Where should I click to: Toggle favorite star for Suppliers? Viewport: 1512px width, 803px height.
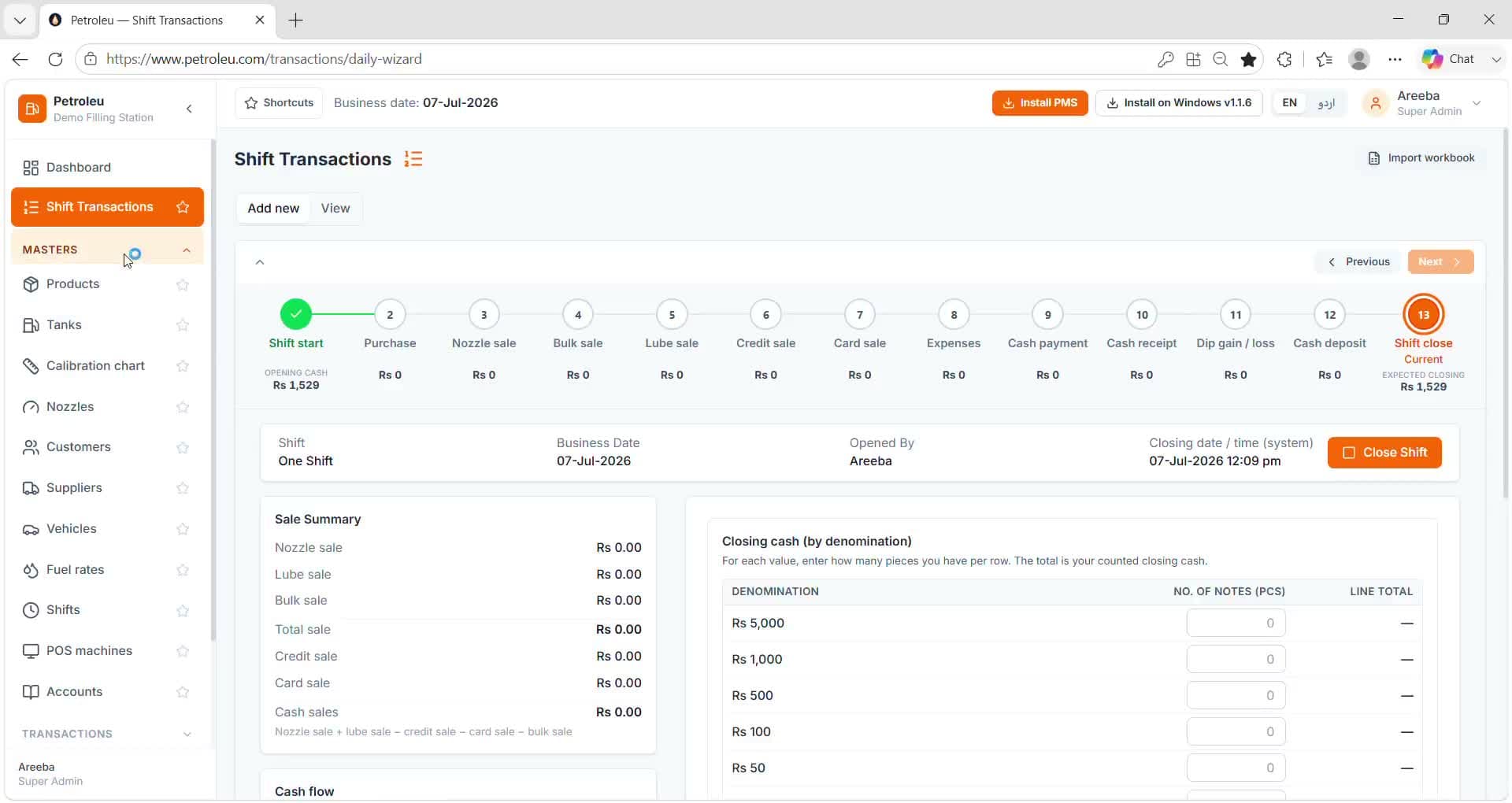tap(183, 488)
